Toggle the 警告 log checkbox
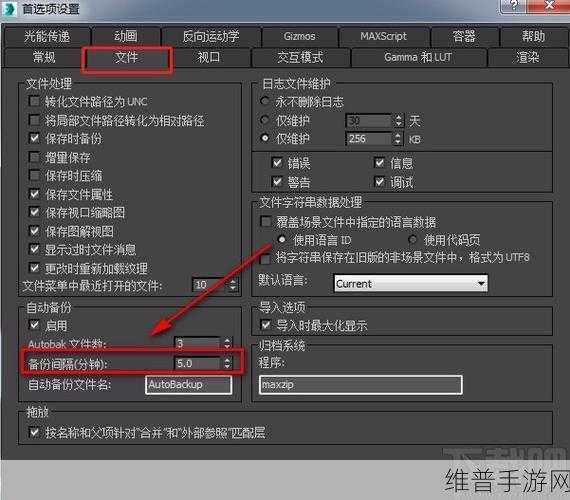The width and height of the screenshot is (570, 500). pyautogui.click(x=277, y=181)
